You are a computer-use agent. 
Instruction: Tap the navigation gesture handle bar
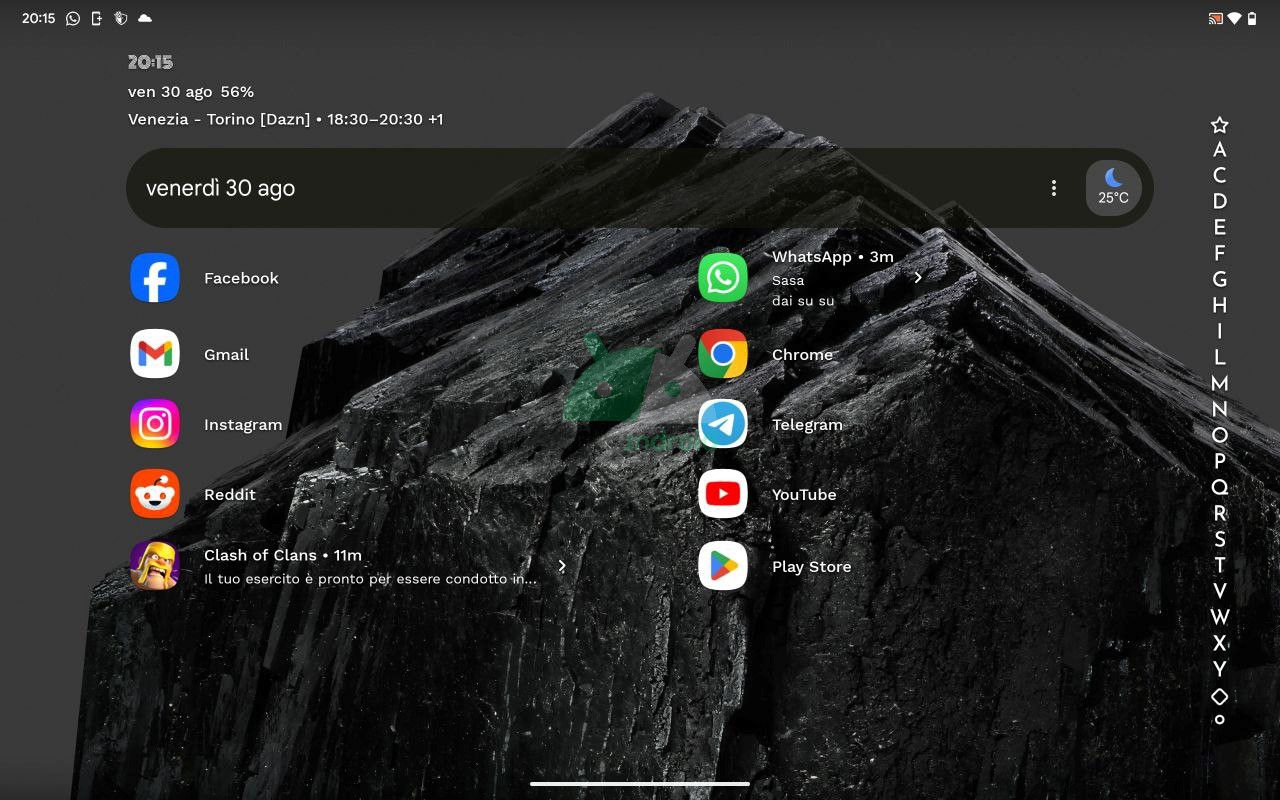point(640,784)
